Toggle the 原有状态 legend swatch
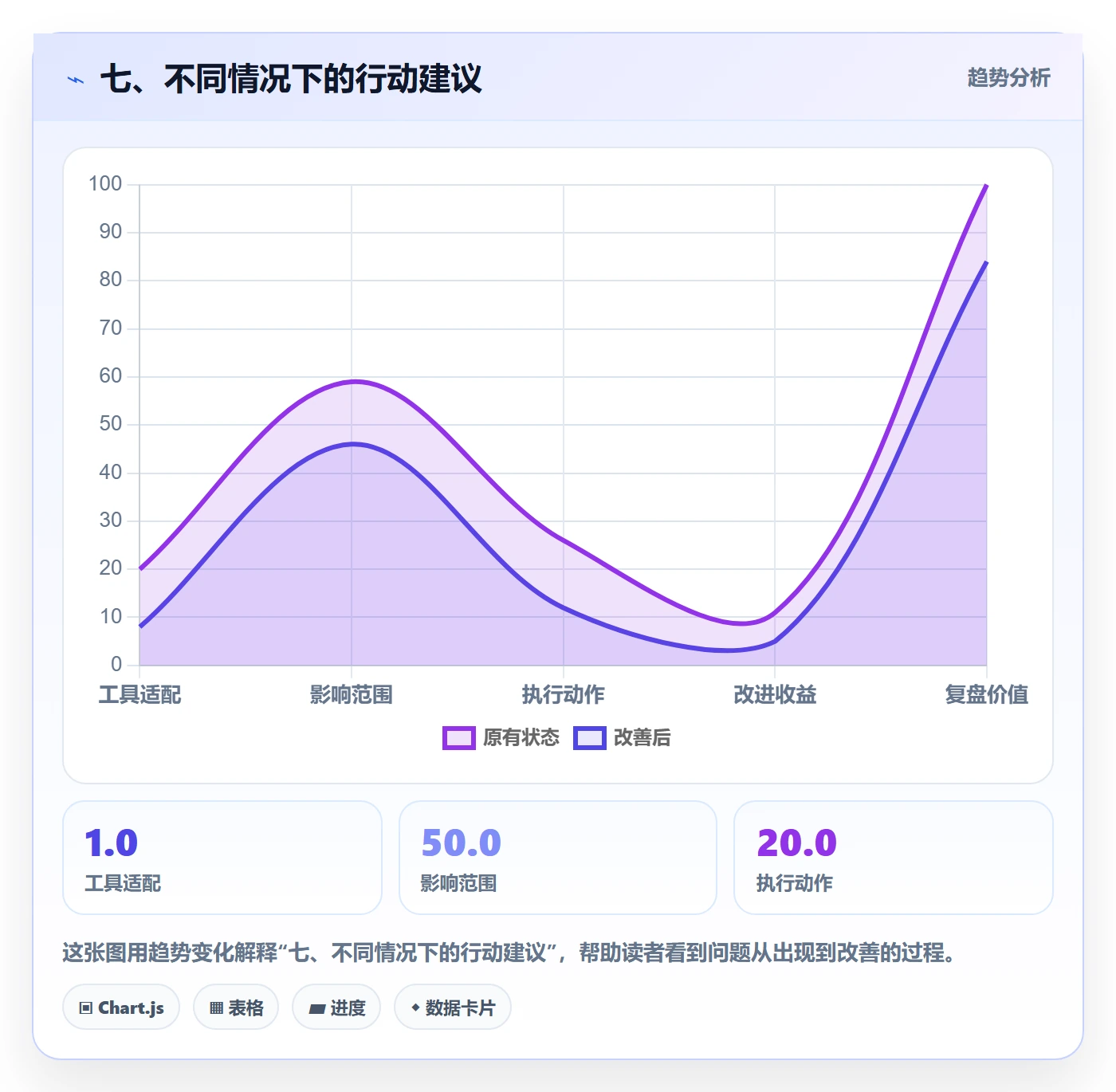The height and width of the screenshot is (1092, 1116). coord(459,738)
